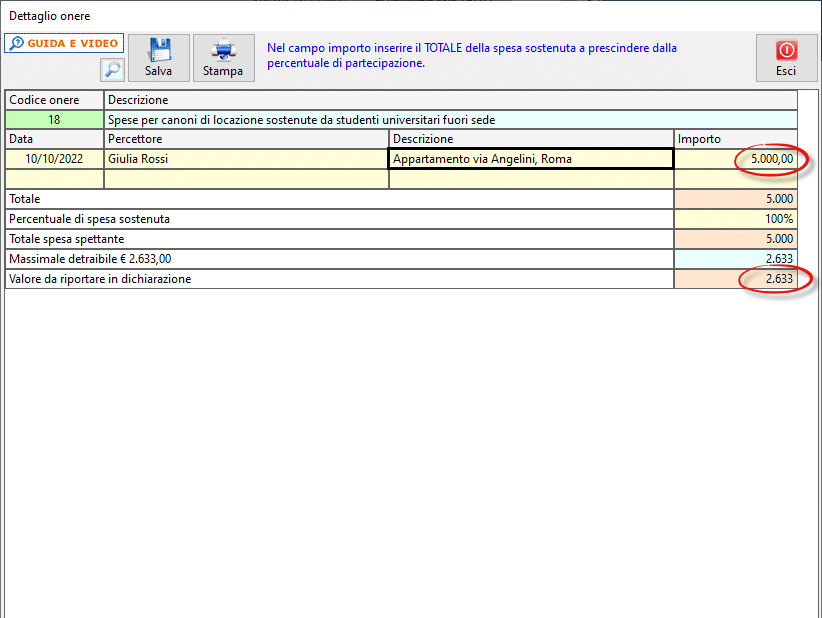Click the empty Descrizione cell in second row
This screenshot has width=822, height=618.
click(x=531, y=179)
